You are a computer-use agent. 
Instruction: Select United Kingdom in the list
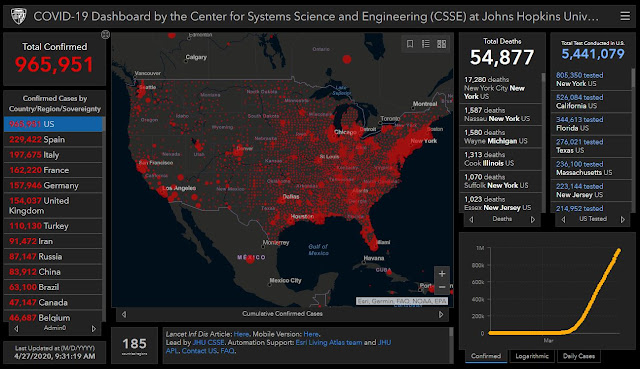53,206
